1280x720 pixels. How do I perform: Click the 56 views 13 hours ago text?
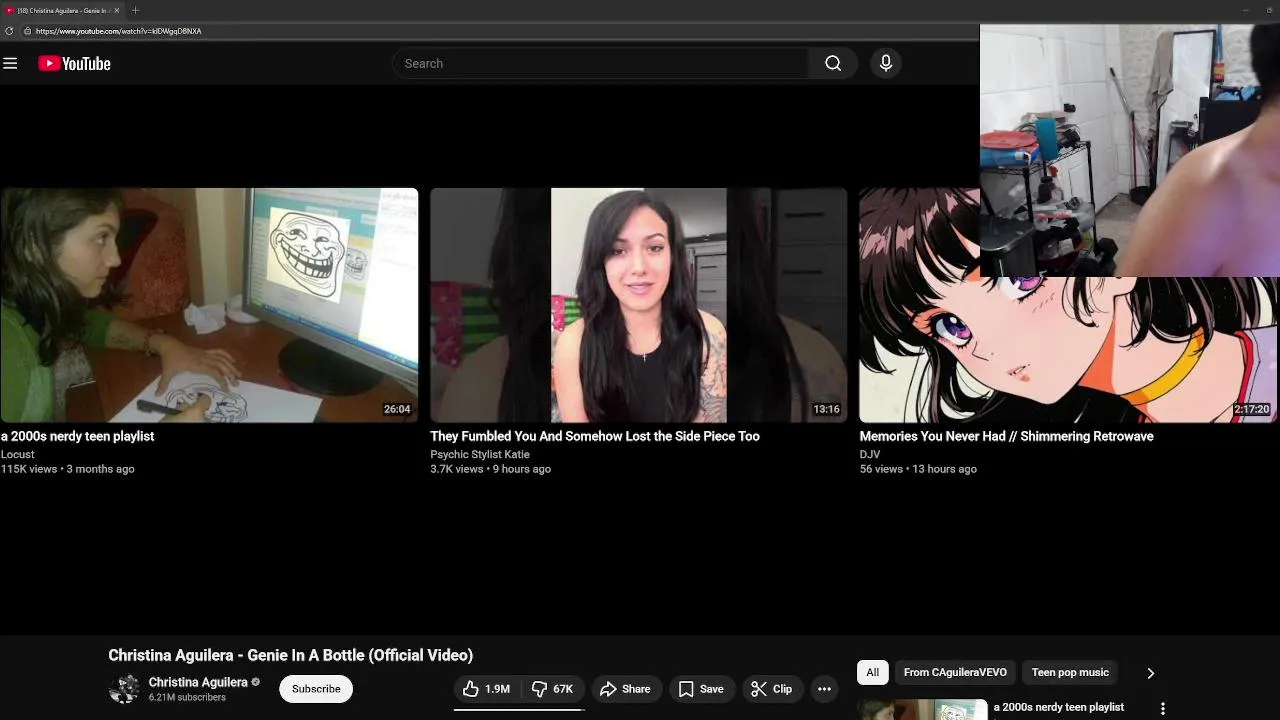[918, 469]
